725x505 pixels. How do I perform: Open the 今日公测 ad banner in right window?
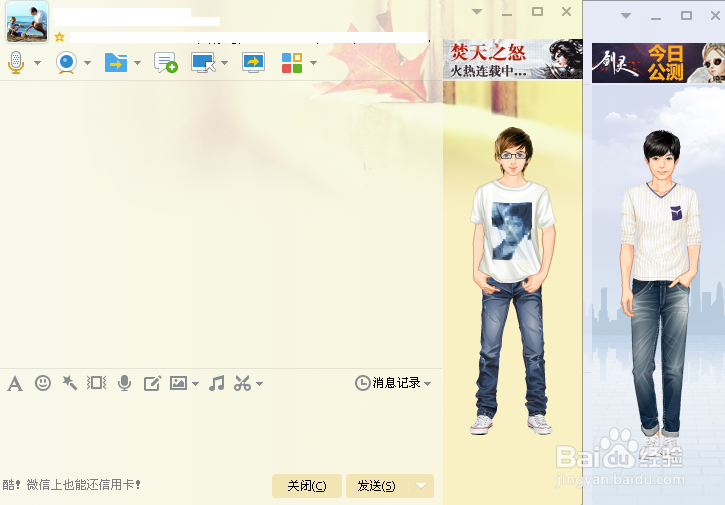click(x=658, y=63)
